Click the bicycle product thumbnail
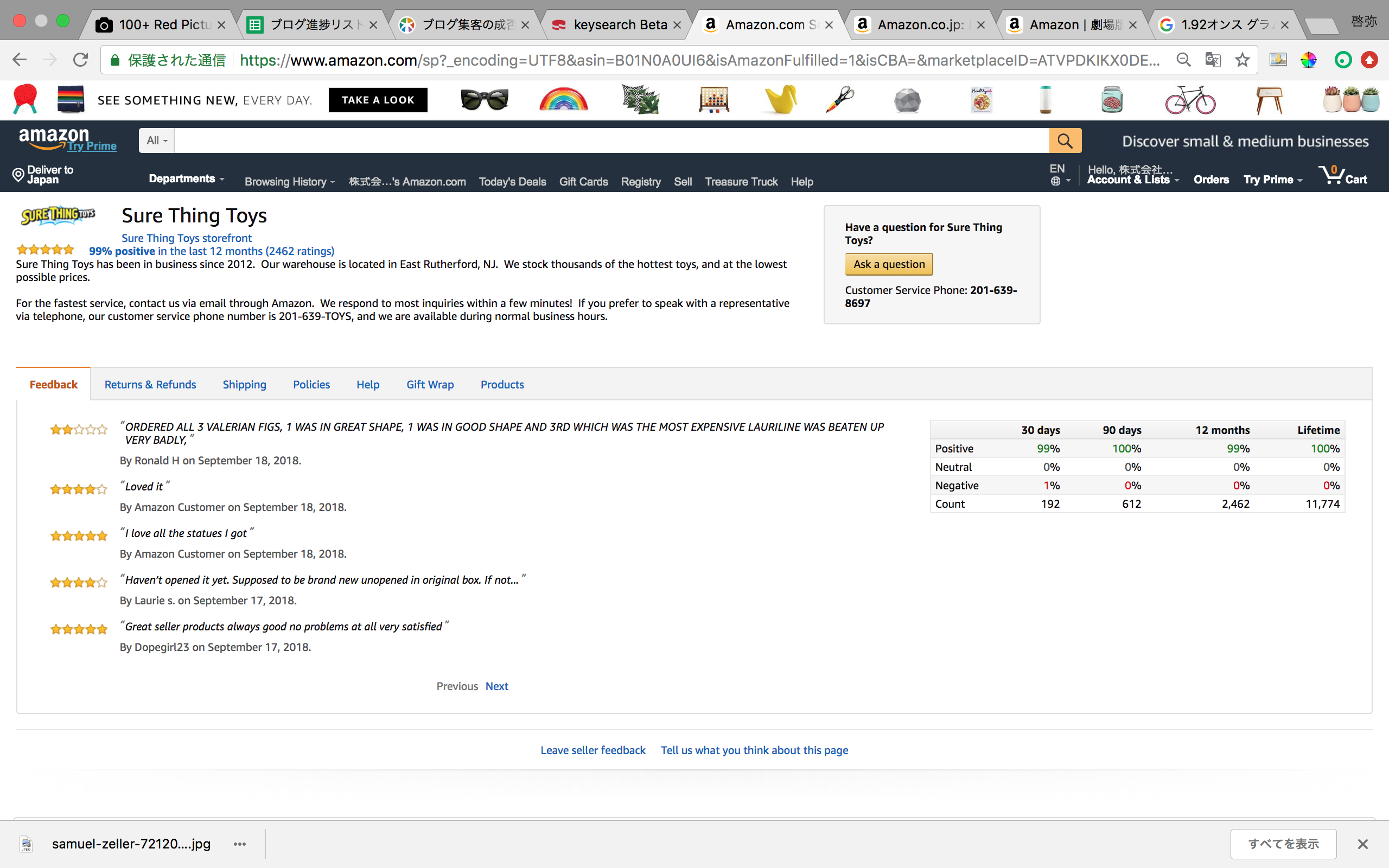The height and width of the screenshot is (868, 1389). [1190, 100]
